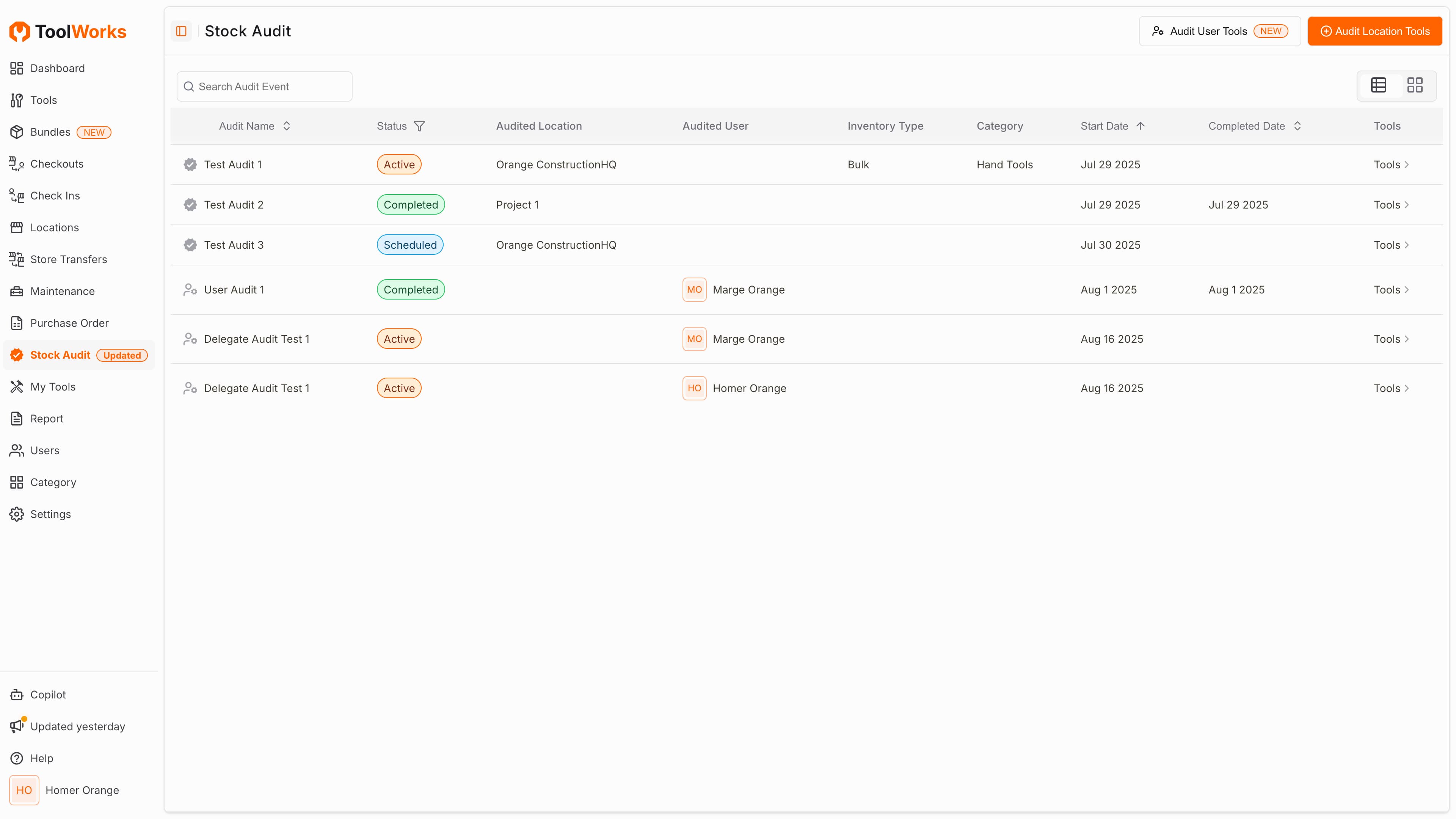Open the Help icon in the sidebar

[16, 758]
